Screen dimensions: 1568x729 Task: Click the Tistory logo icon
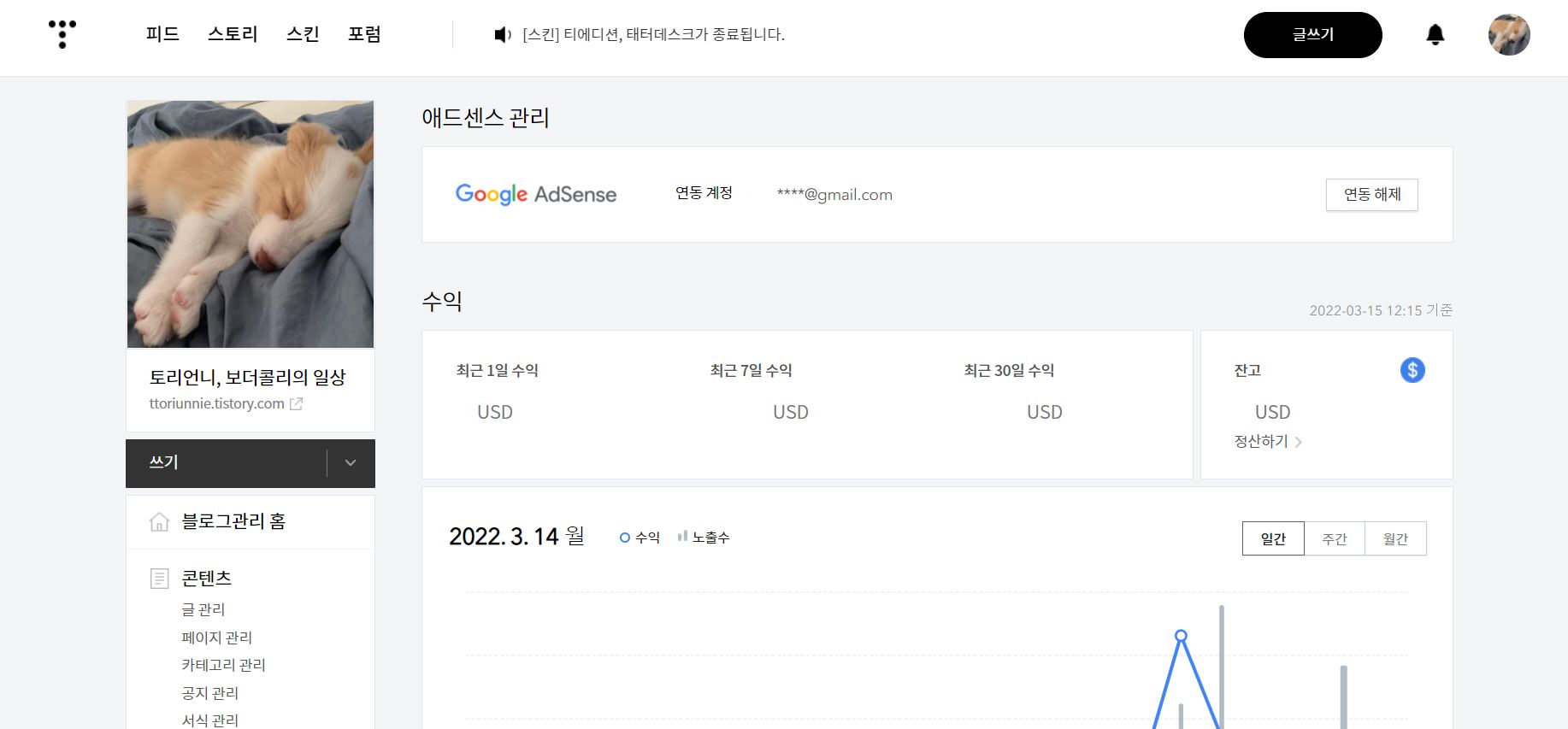(x=62, y=34)
